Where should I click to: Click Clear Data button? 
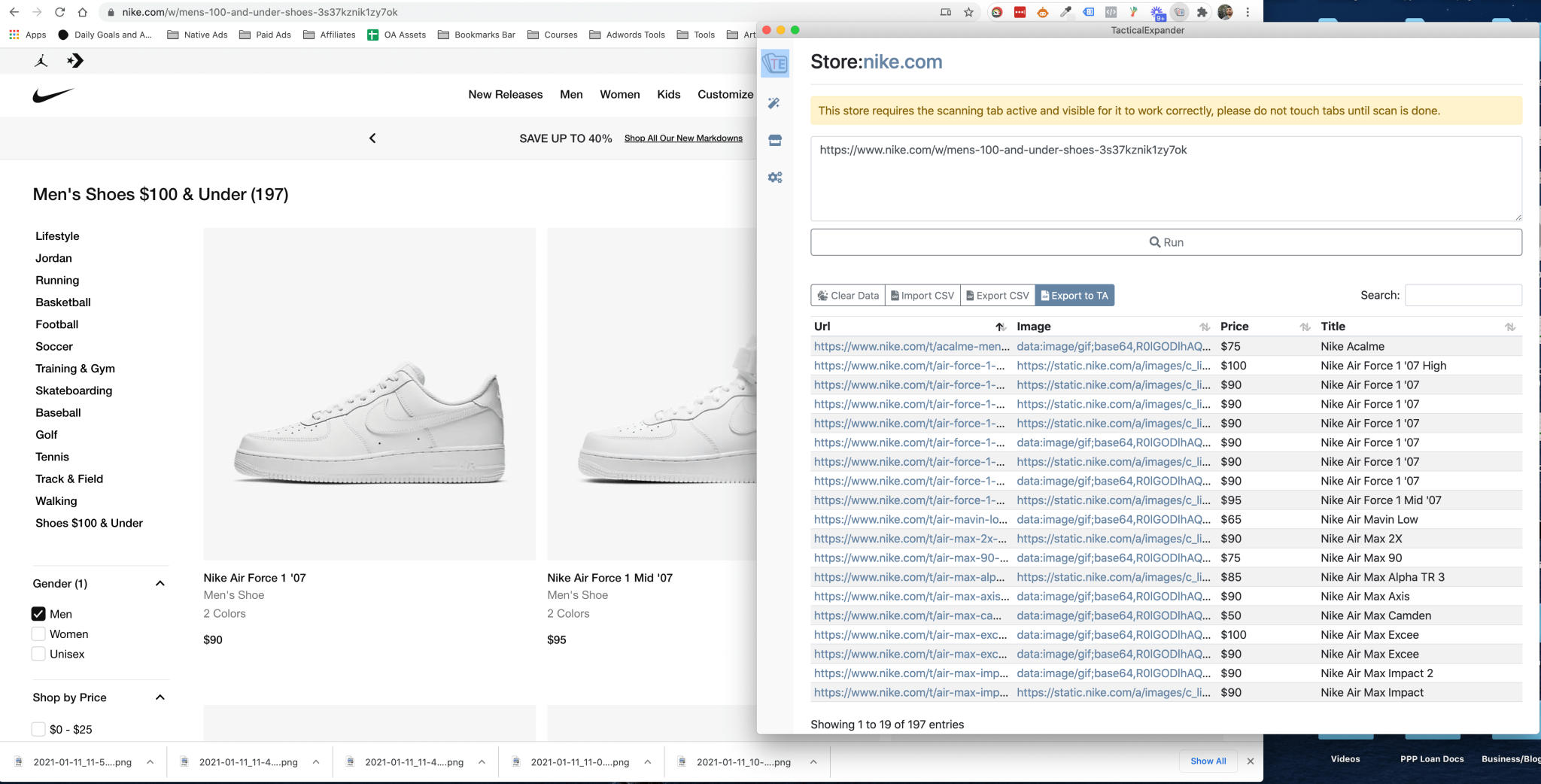click(x=848, y=296)
